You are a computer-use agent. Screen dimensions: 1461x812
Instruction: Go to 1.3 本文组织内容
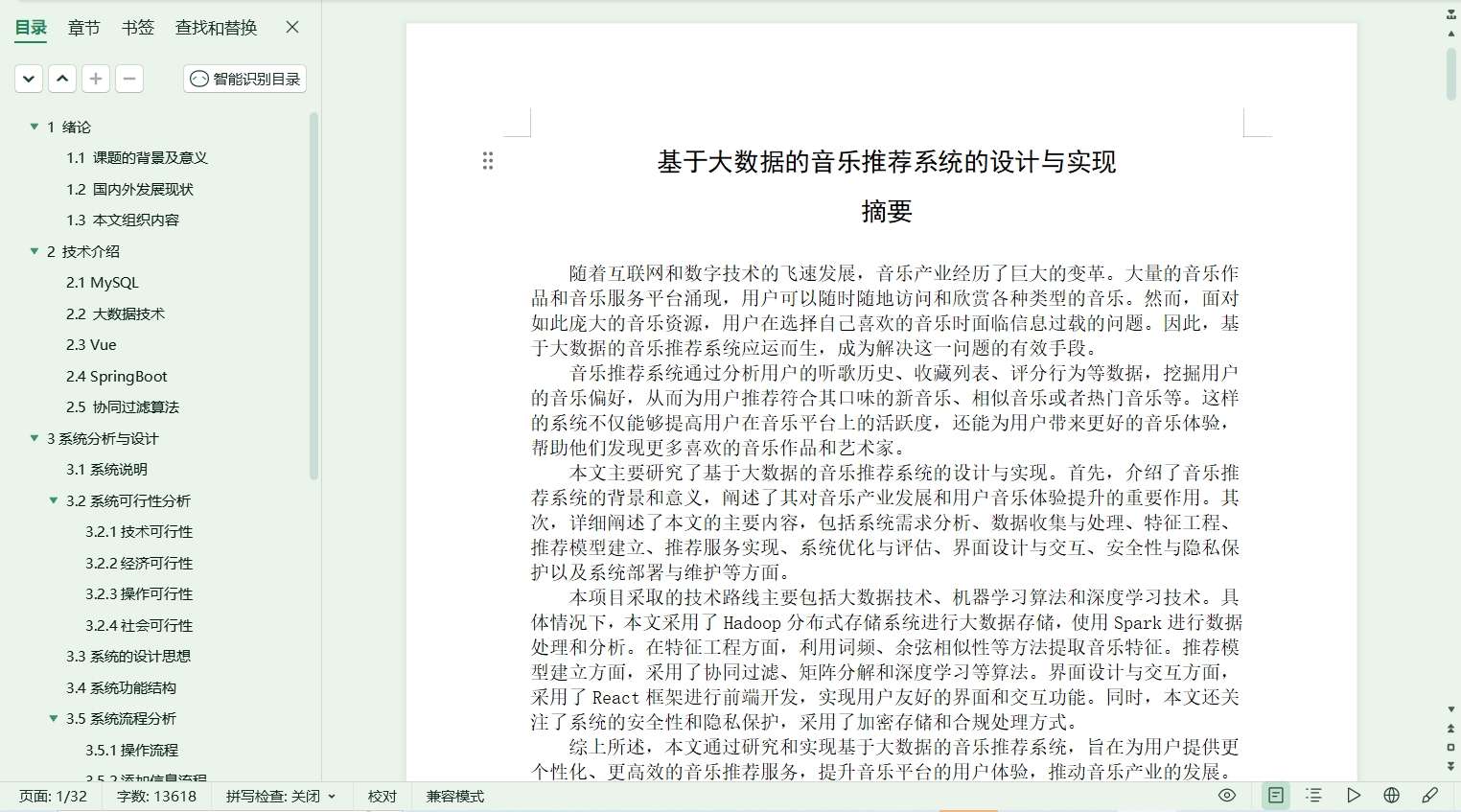123,220
